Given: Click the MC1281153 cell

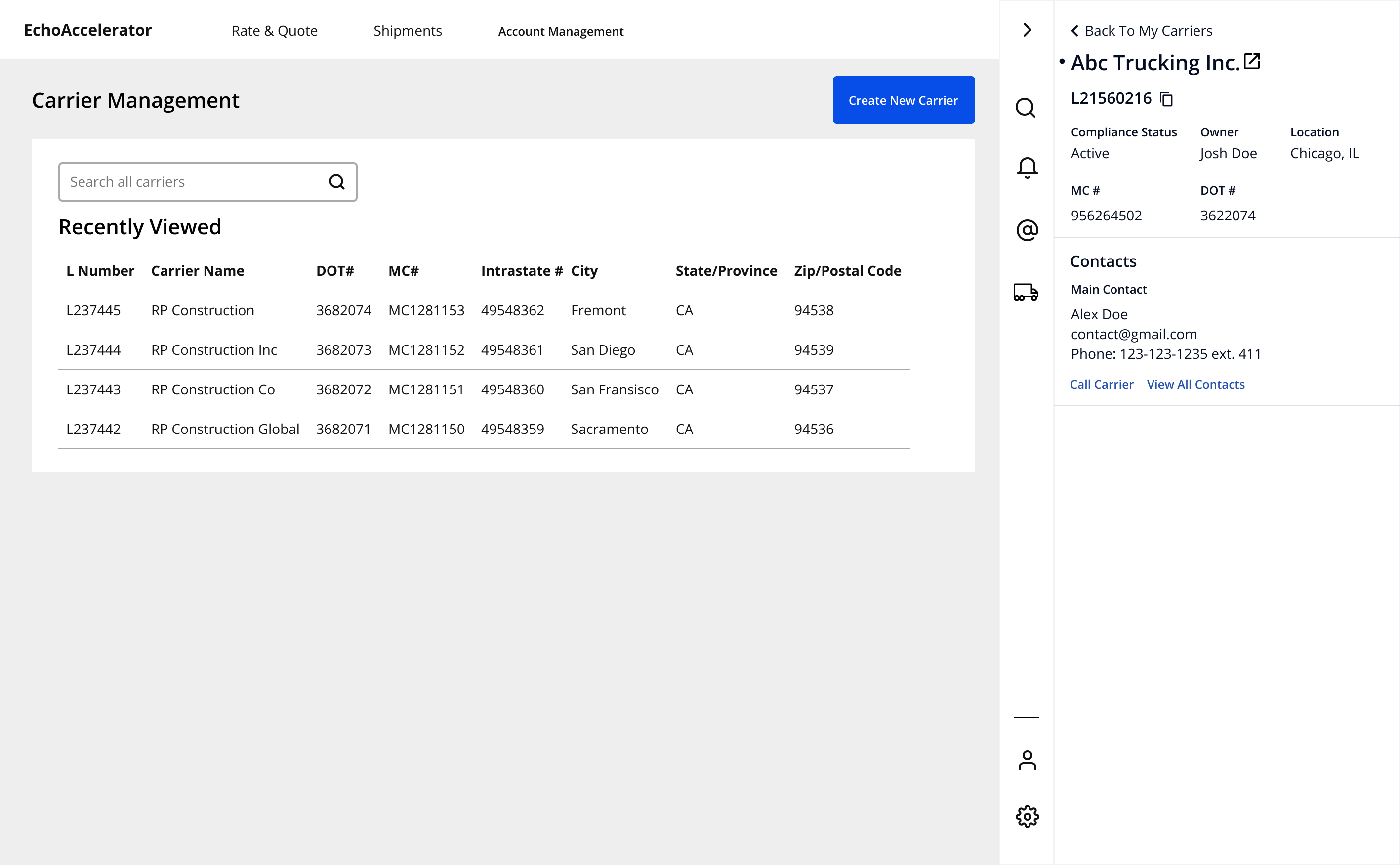Looking at the screenshot, I should [x=426, y=310].
